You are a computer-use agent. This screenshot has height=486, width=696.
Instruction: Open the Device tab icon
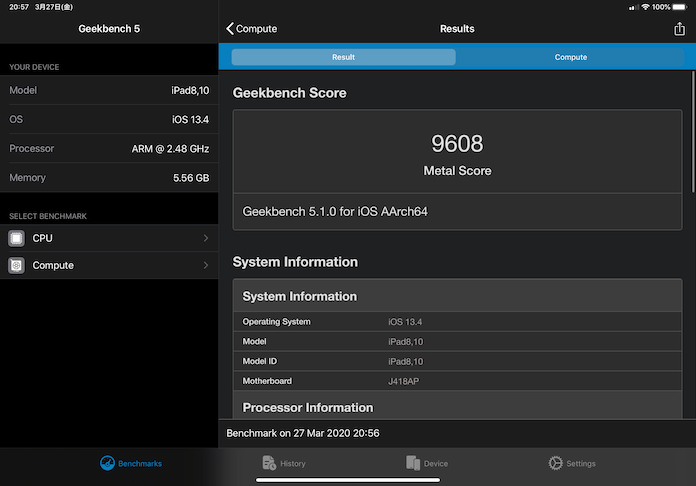click(413, 463)
